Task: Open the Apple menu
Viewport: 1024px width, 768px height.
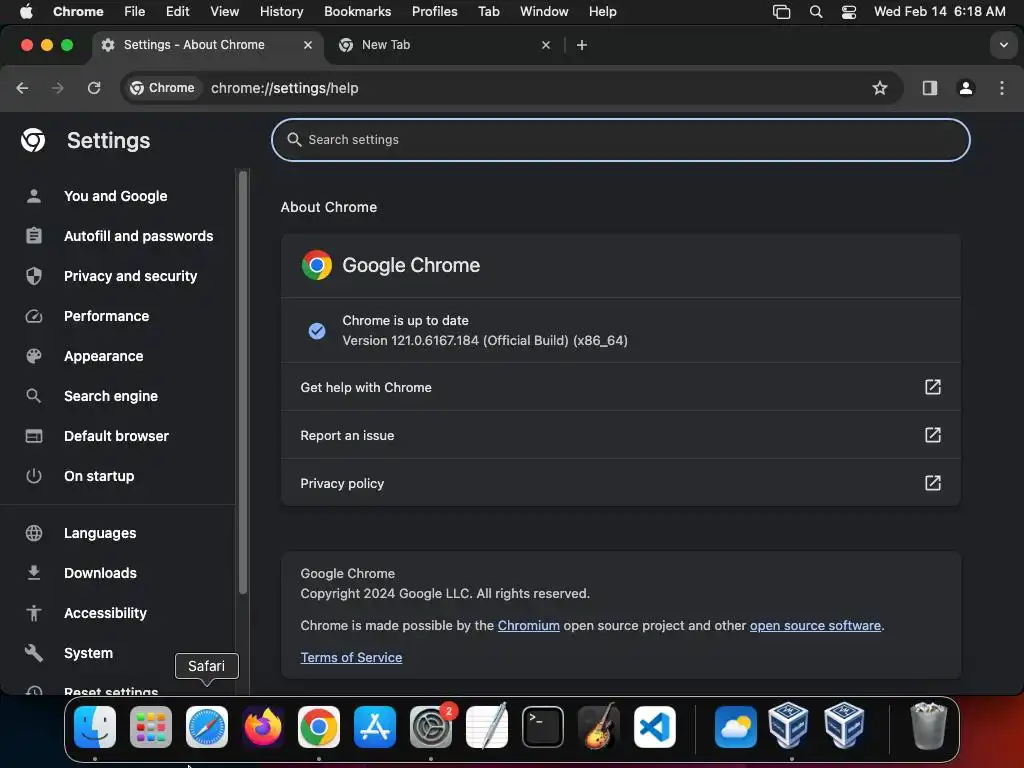Action: pos(25,12)
